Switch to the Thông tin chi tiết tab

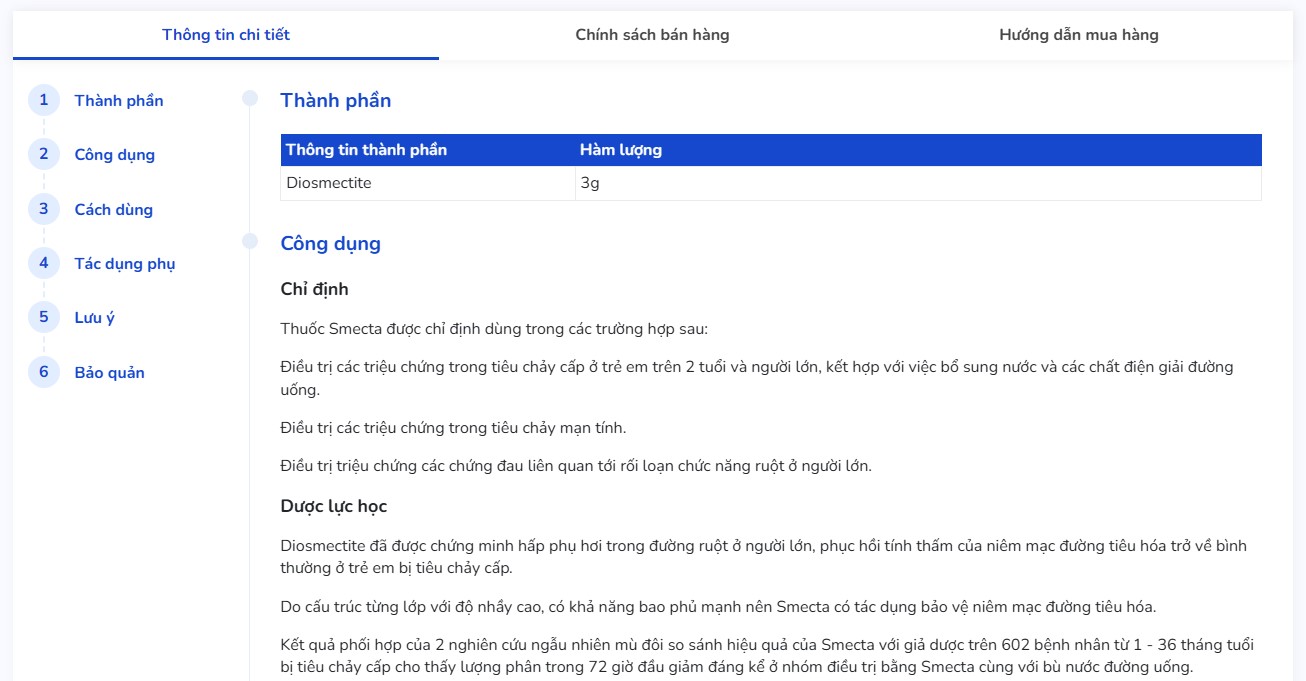(x=226, y=35)
